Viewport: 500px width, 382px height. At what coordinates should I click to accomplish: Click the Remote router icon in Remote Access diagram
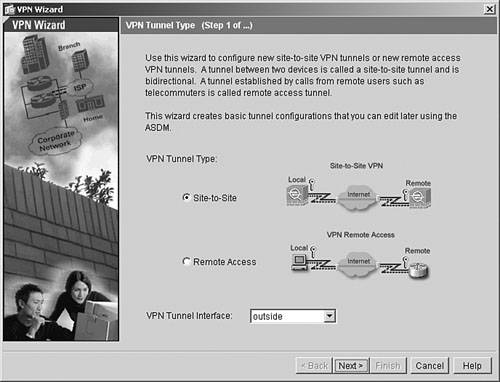click(x=419, y=270)
